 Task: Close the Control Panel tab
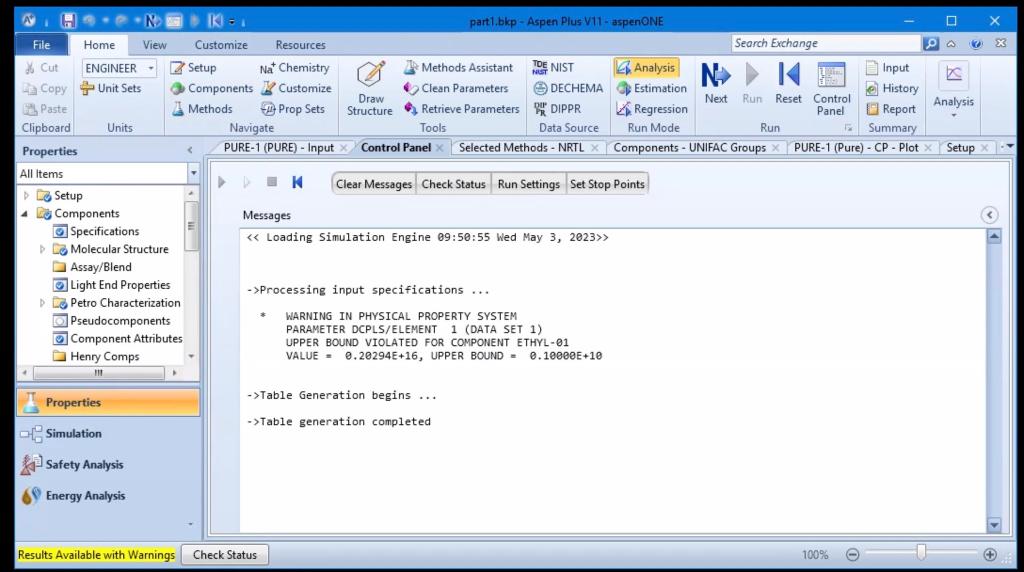point(440,148)
